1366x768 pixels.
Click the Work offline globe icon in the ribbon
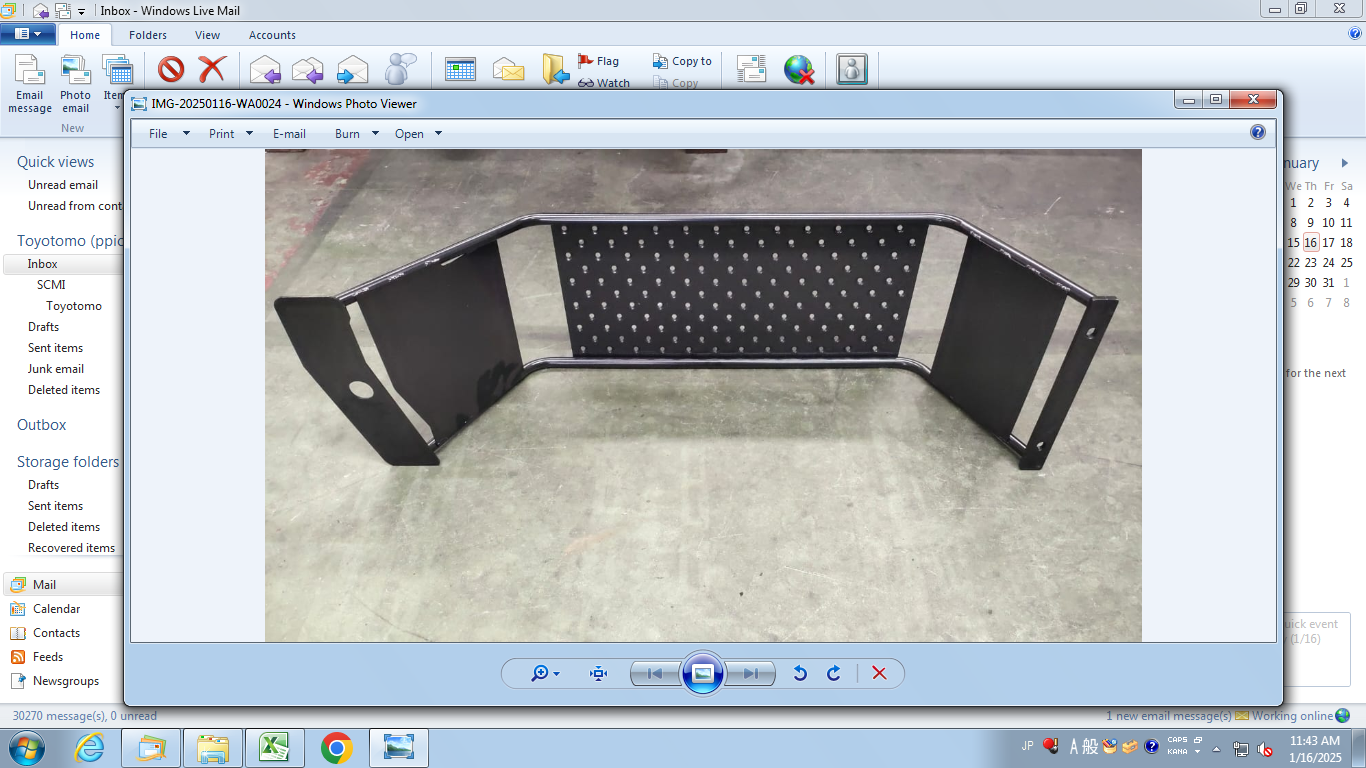tap(799, 70)
